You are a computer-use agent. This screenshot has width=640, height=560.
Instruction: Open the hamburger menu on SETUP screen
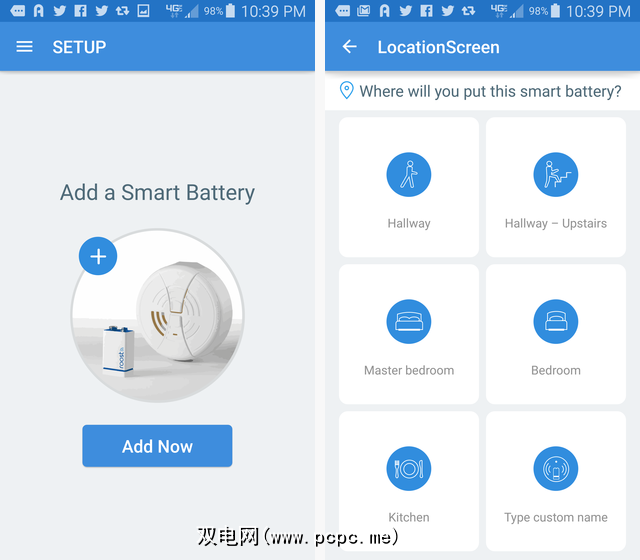[24, 47]
